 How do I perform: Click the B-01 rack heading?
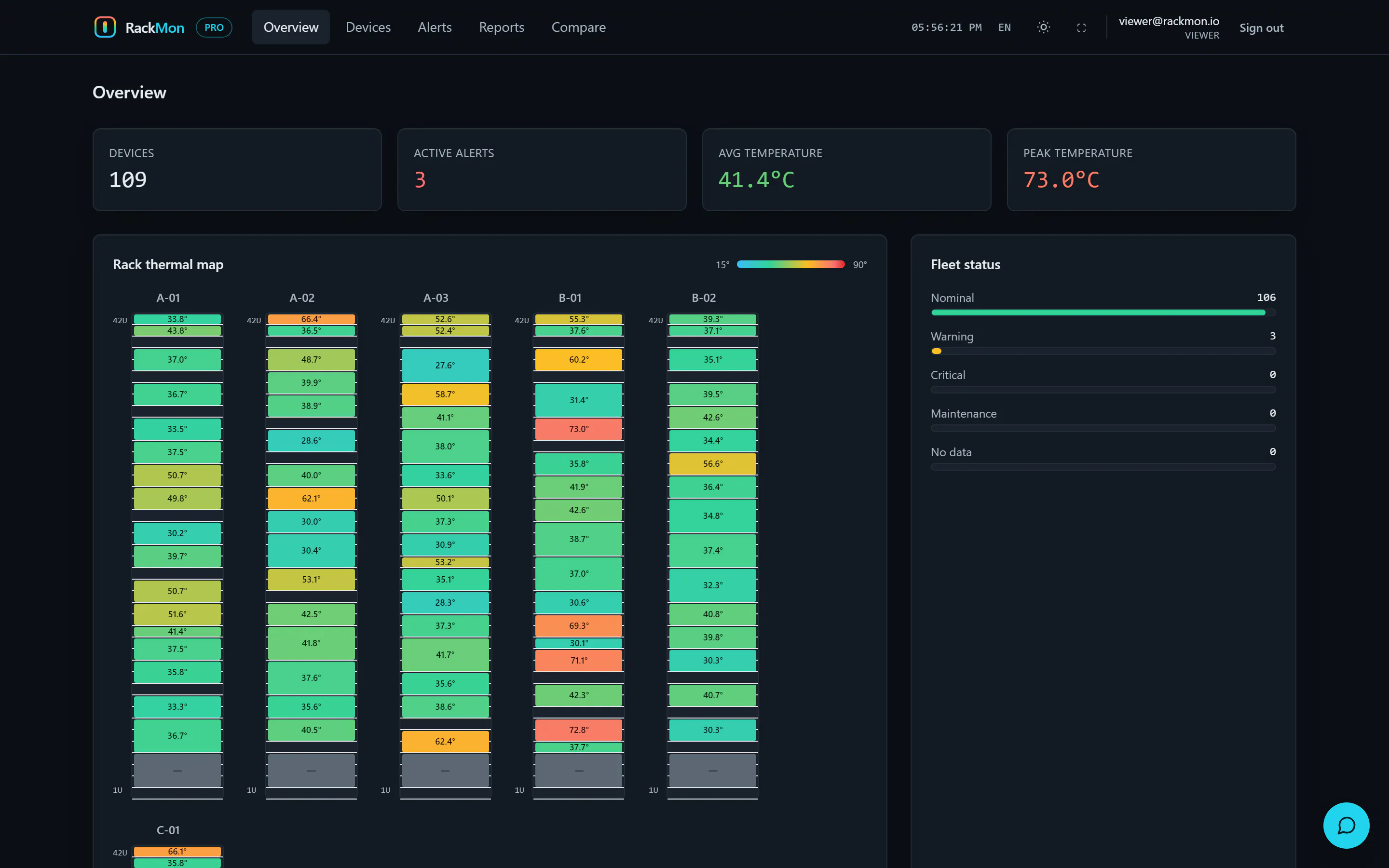point(570,298)
